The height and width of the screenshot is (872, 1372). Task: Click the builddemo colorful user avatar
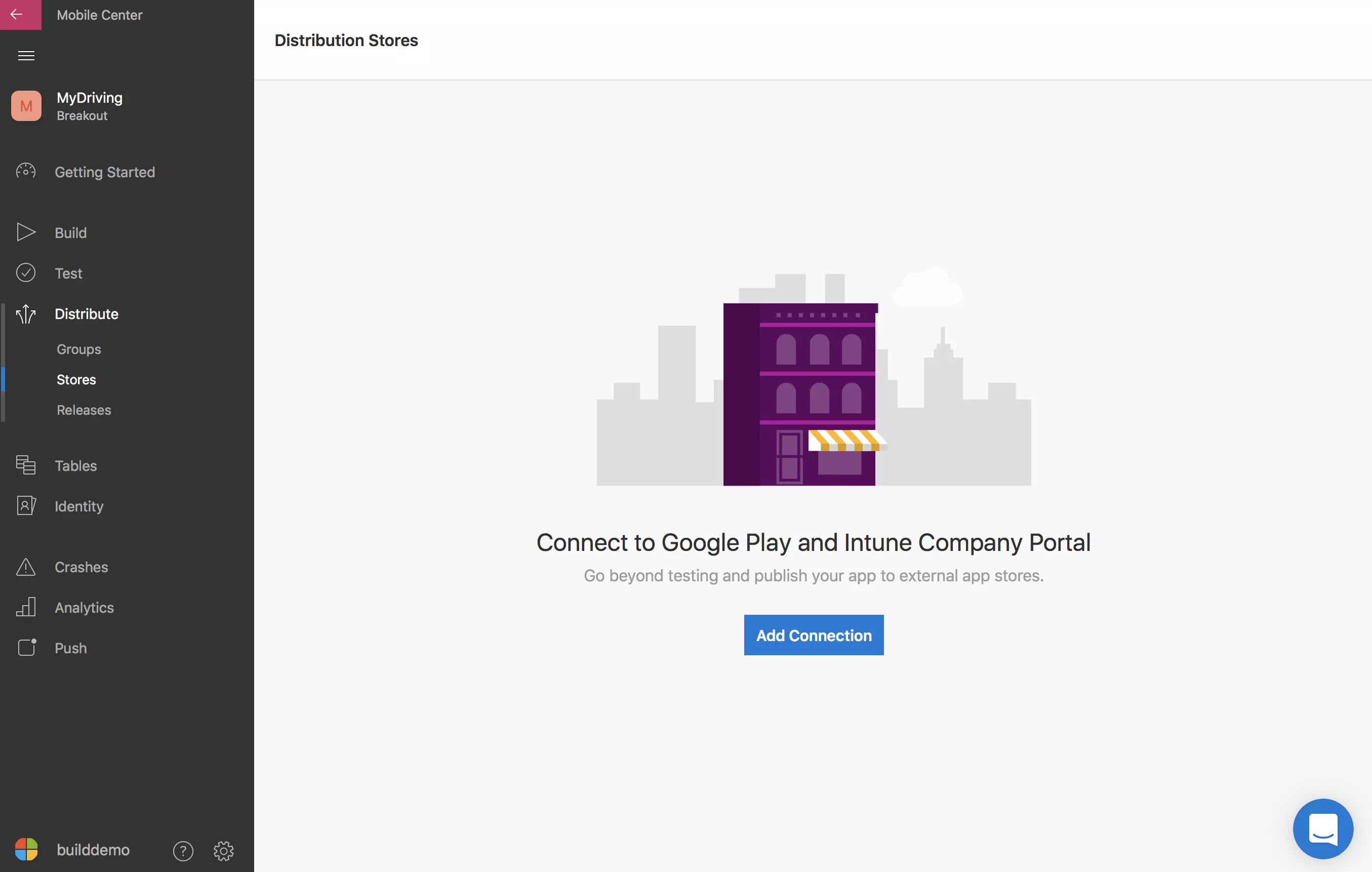pos(26,849)
